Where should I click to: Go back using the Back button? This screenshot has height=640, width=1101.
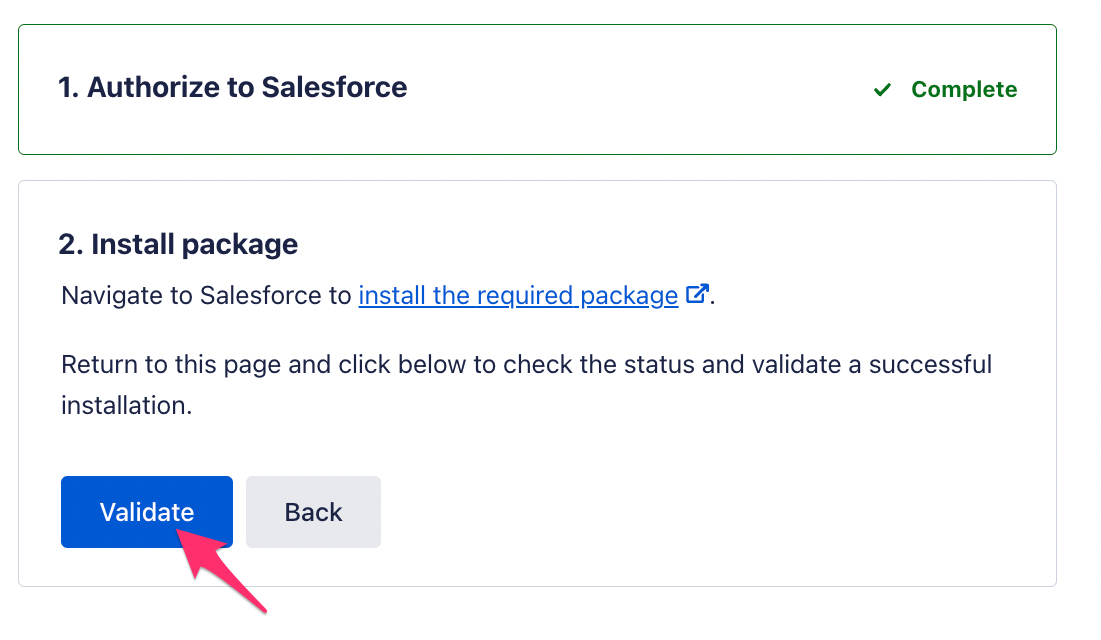coord(313,512)
